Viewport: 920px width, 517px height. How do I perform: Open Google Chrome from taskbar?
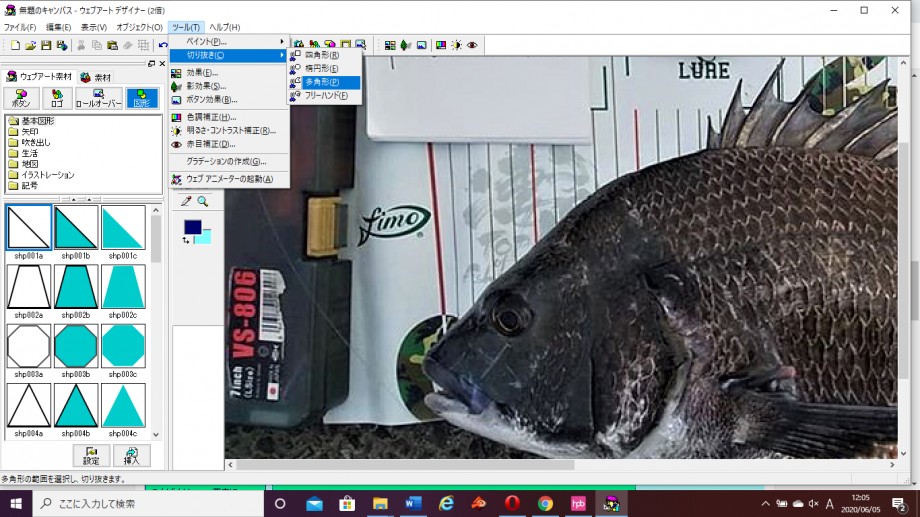(545, 504)
